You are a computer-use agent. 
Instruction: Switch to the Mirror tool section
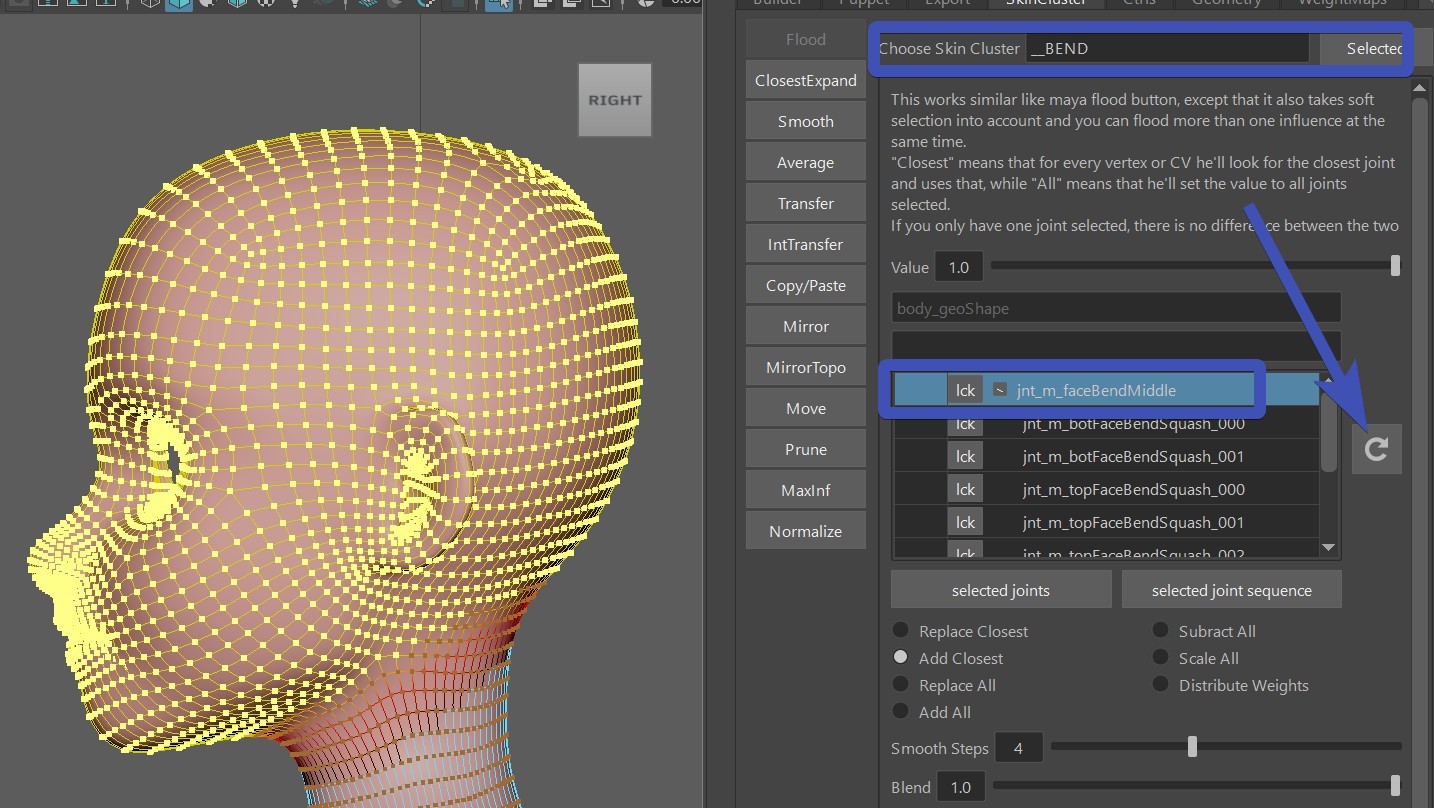click(x=805, y=326)
